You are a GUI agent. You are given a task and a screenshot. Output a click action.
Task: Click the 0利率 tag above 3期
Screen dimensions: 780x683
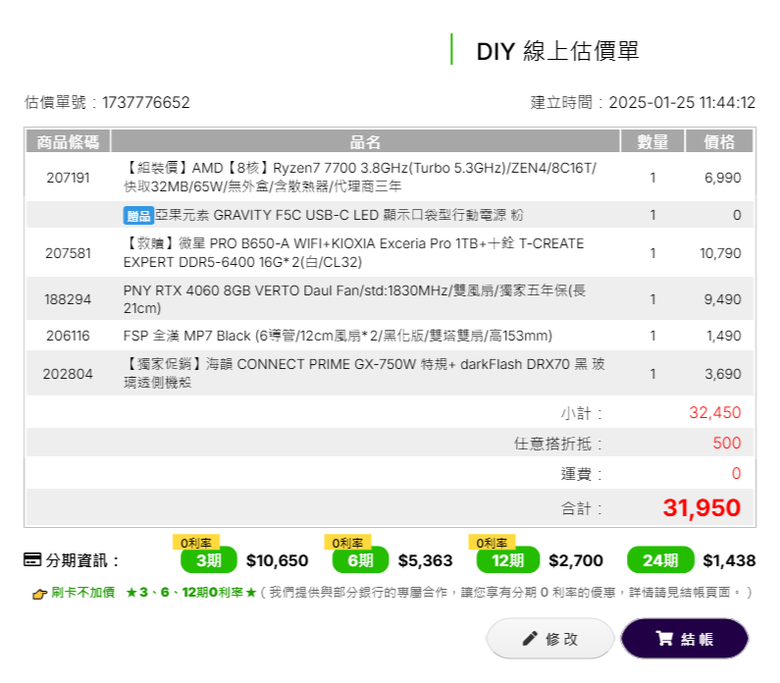click(x=196, y=542)
